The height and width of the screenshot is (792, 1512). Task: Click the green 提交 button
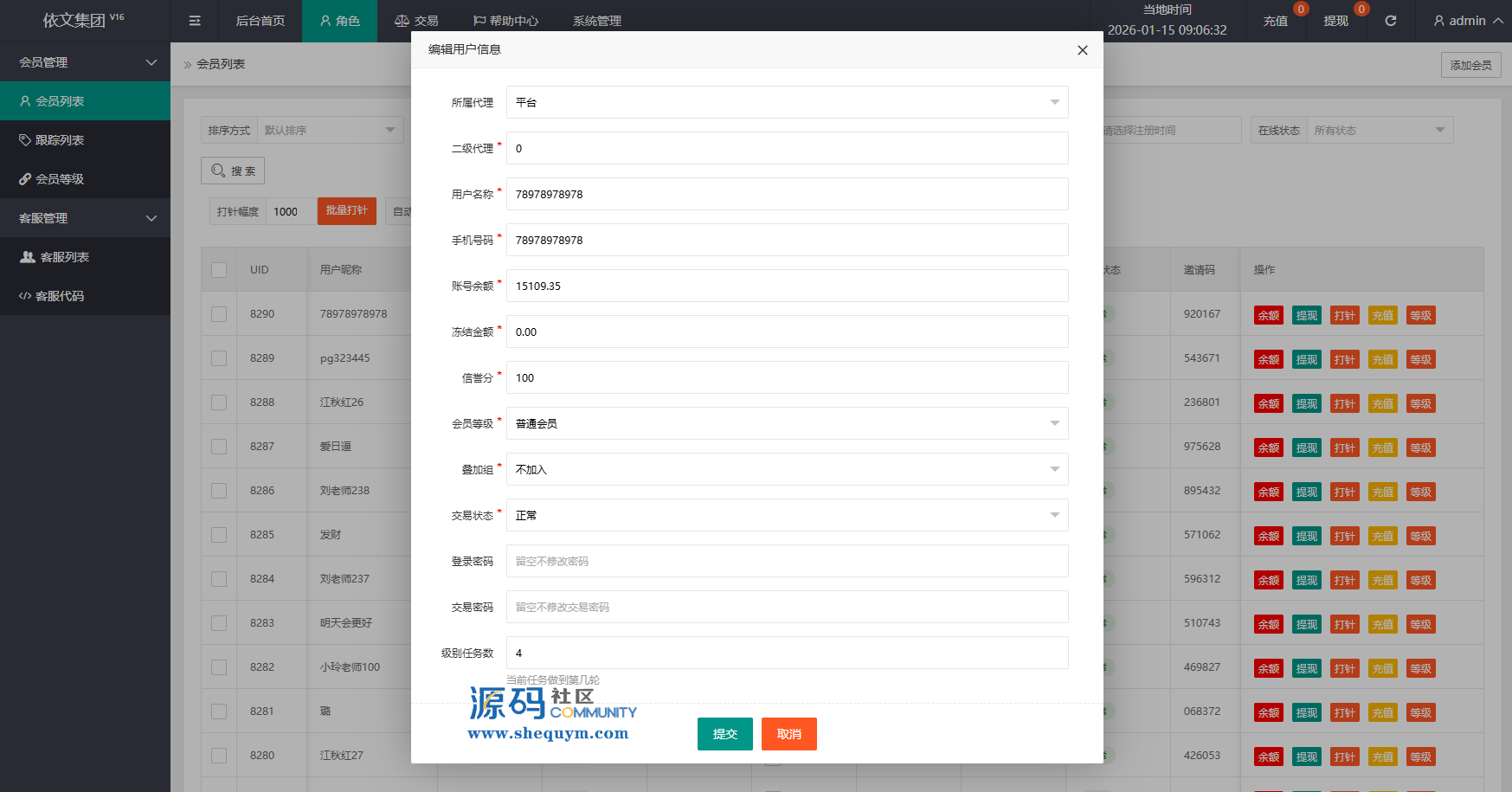tap(724, 734)
